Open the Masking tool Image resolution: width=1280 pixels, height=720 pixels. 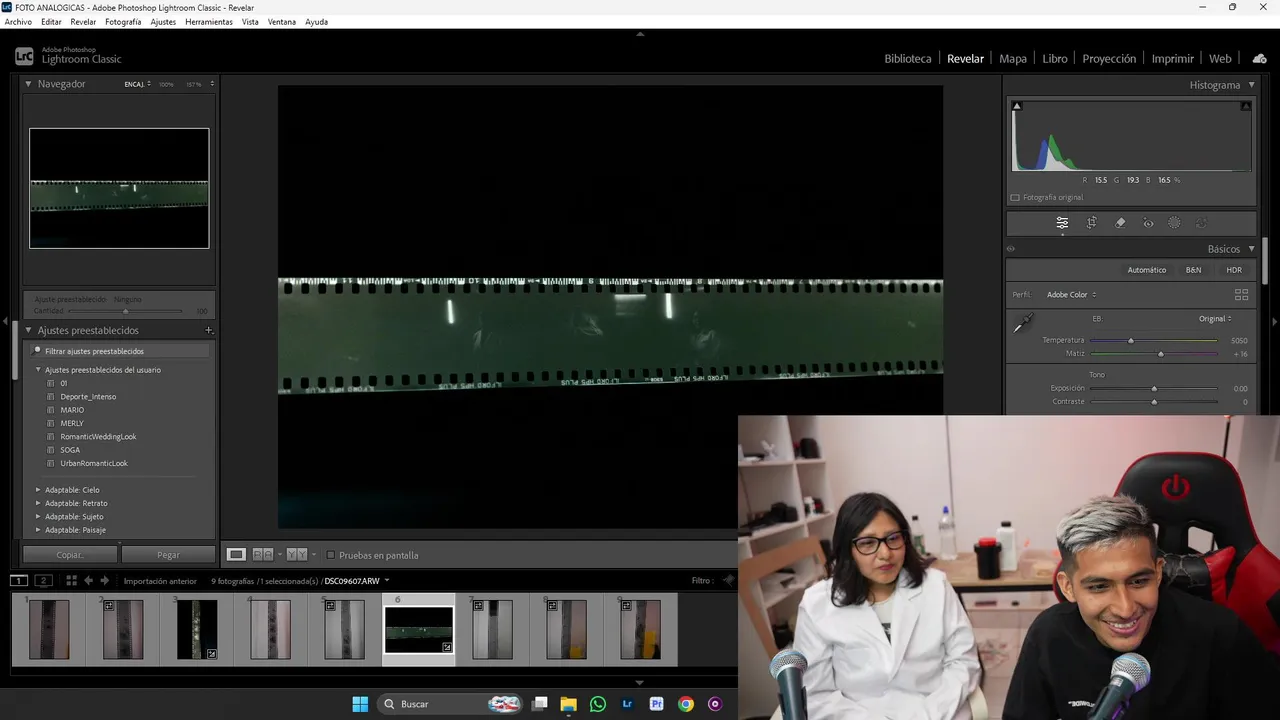tap(1174, 223)
